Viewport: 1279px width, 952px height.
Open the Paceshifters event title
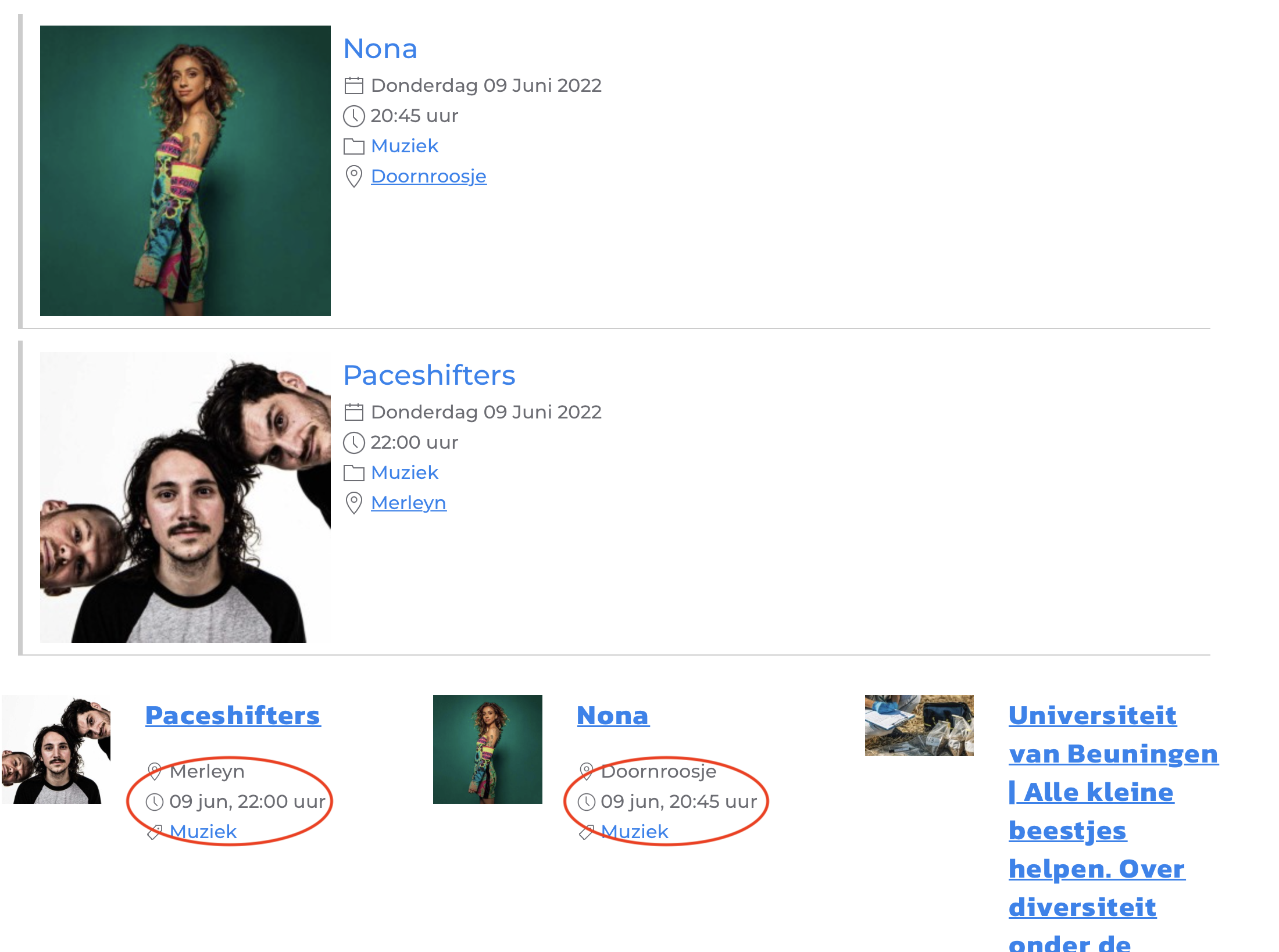429,375
